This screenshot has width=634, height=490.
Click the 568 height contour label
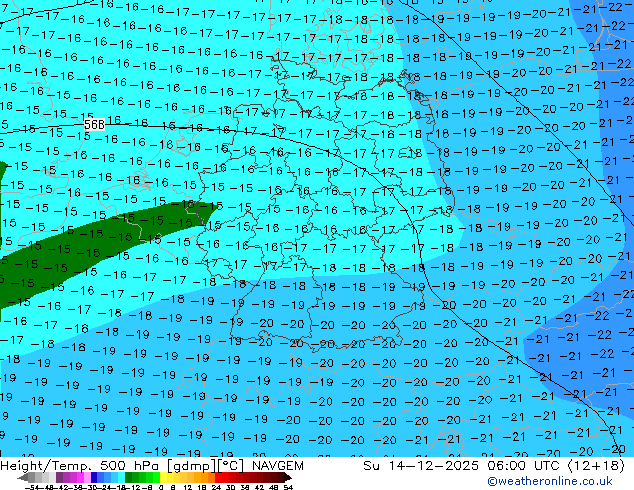[94, 124]
